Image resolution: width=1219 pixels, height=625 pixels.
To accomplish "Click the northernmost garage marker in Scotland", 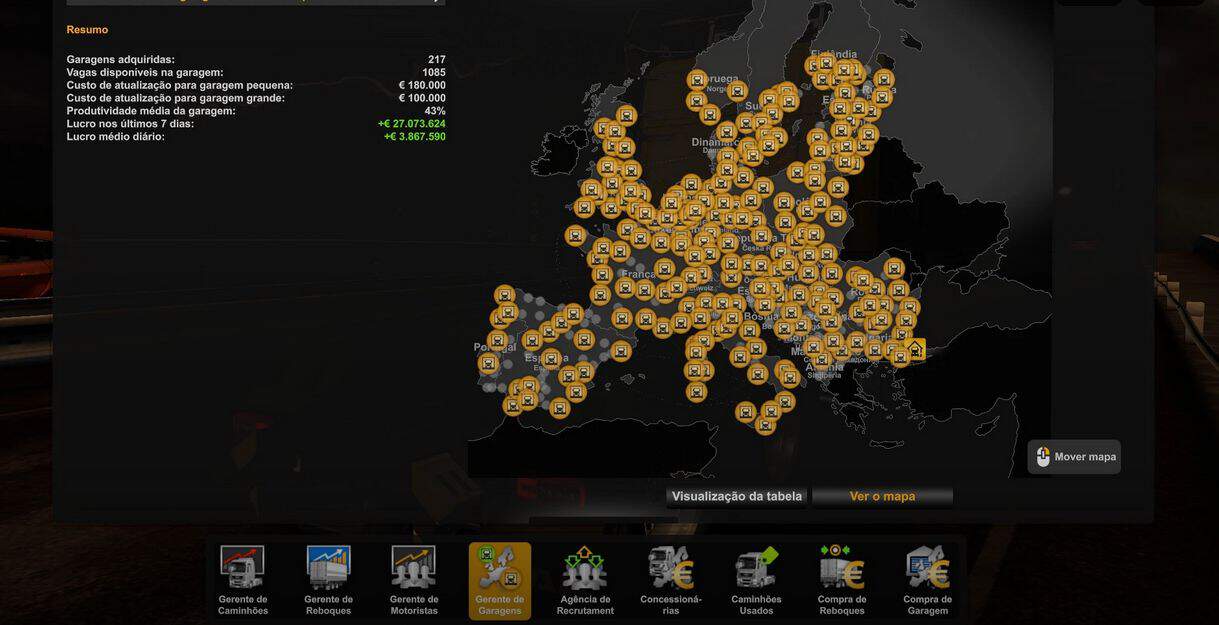I will [626, 116].
